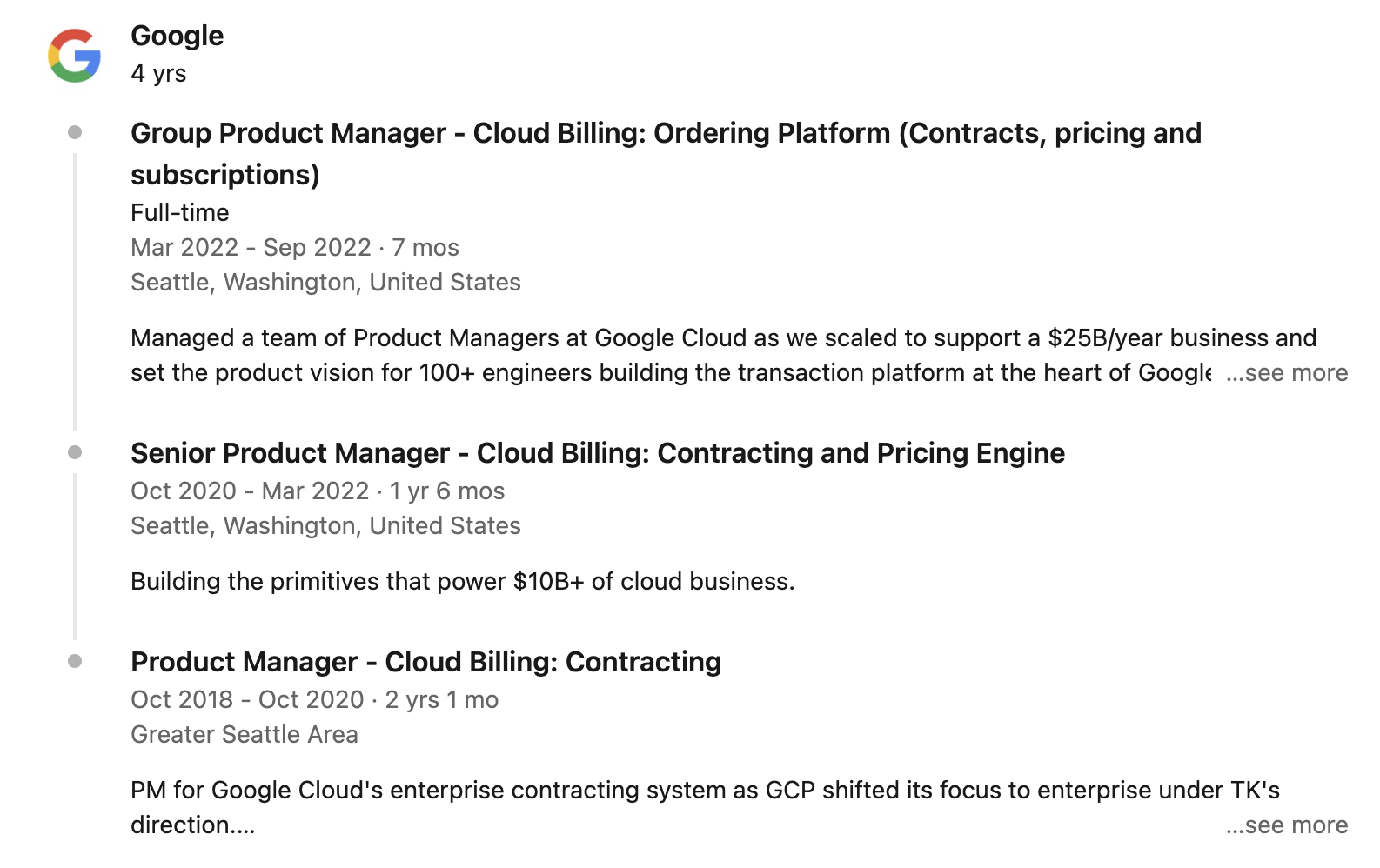Image resolution: width=1380 pixels, height=868 pixels.
Task: Select the Group Product Manager - Cloud Billing title
Action: (x=666, y=134)
